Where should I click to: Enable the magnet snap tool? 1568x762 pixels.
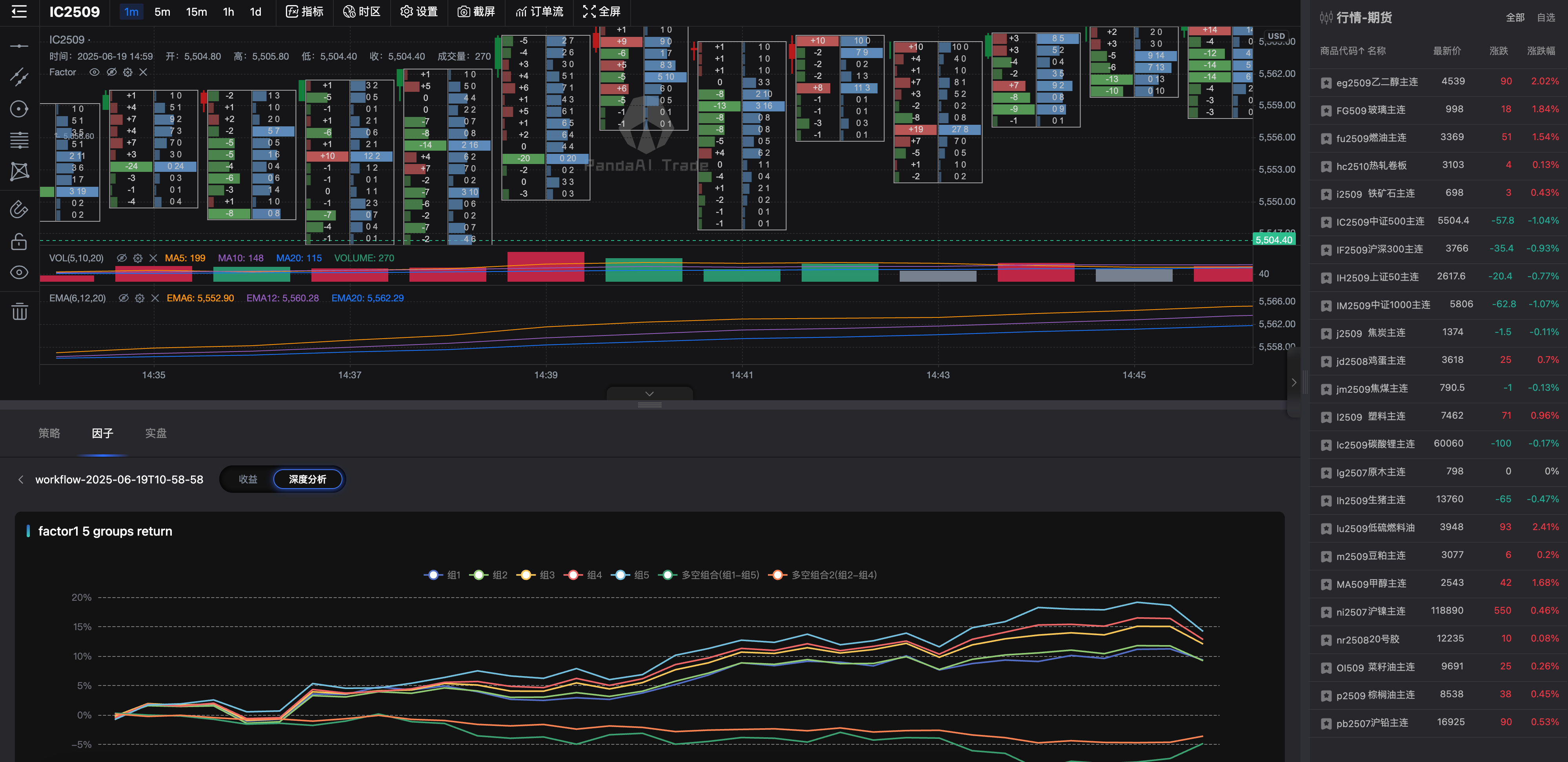point(19,209)
